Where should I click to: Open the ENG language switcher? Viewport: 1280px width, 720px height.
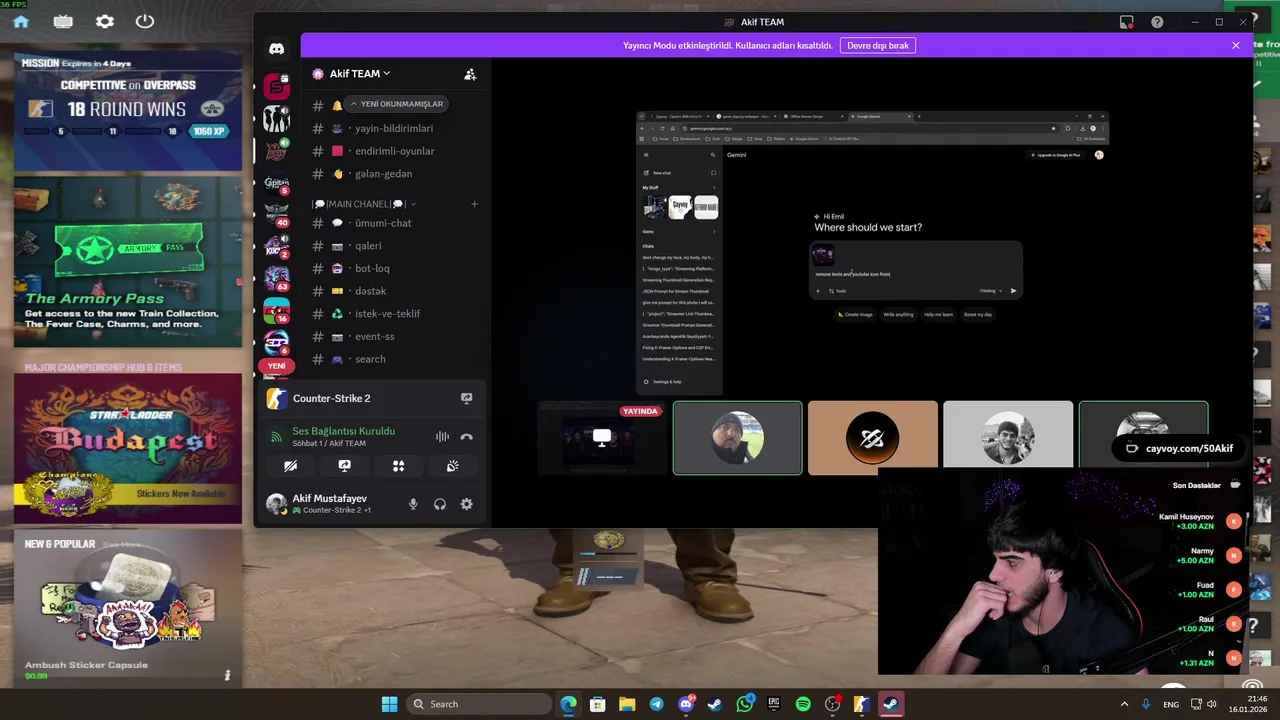[1170, 704]
